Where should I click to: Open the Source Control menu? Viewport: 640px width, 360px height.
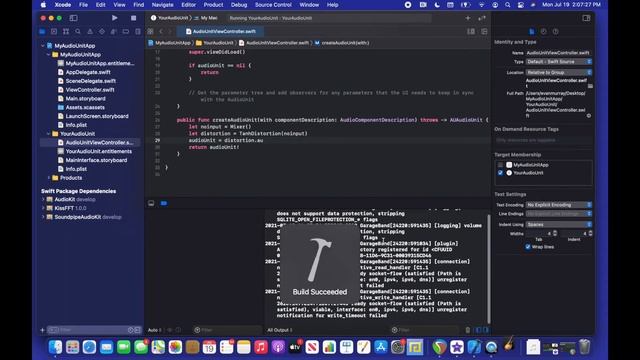pos(273,5)
